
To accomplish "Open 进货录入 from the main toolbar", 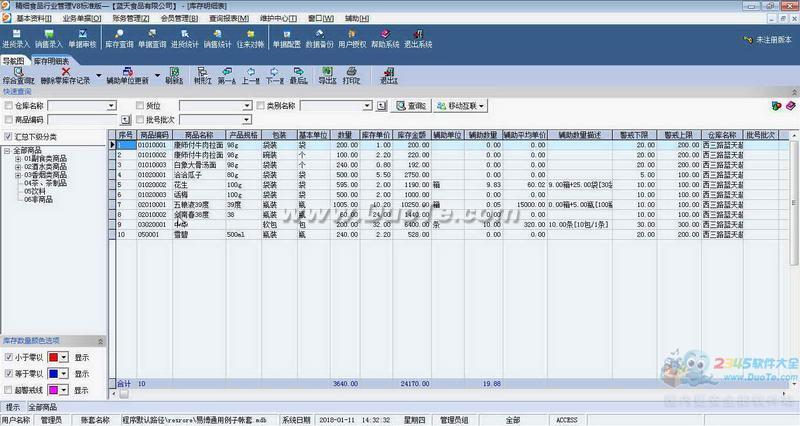I will [x=16, y=39].
